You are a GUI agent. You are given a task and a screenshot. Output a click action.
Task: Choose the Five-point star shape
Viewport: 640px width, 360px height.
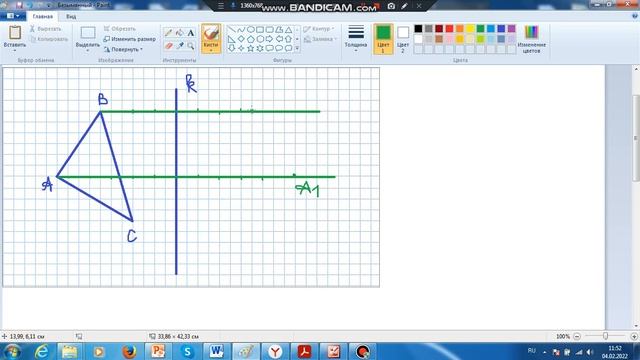(251, 48)
